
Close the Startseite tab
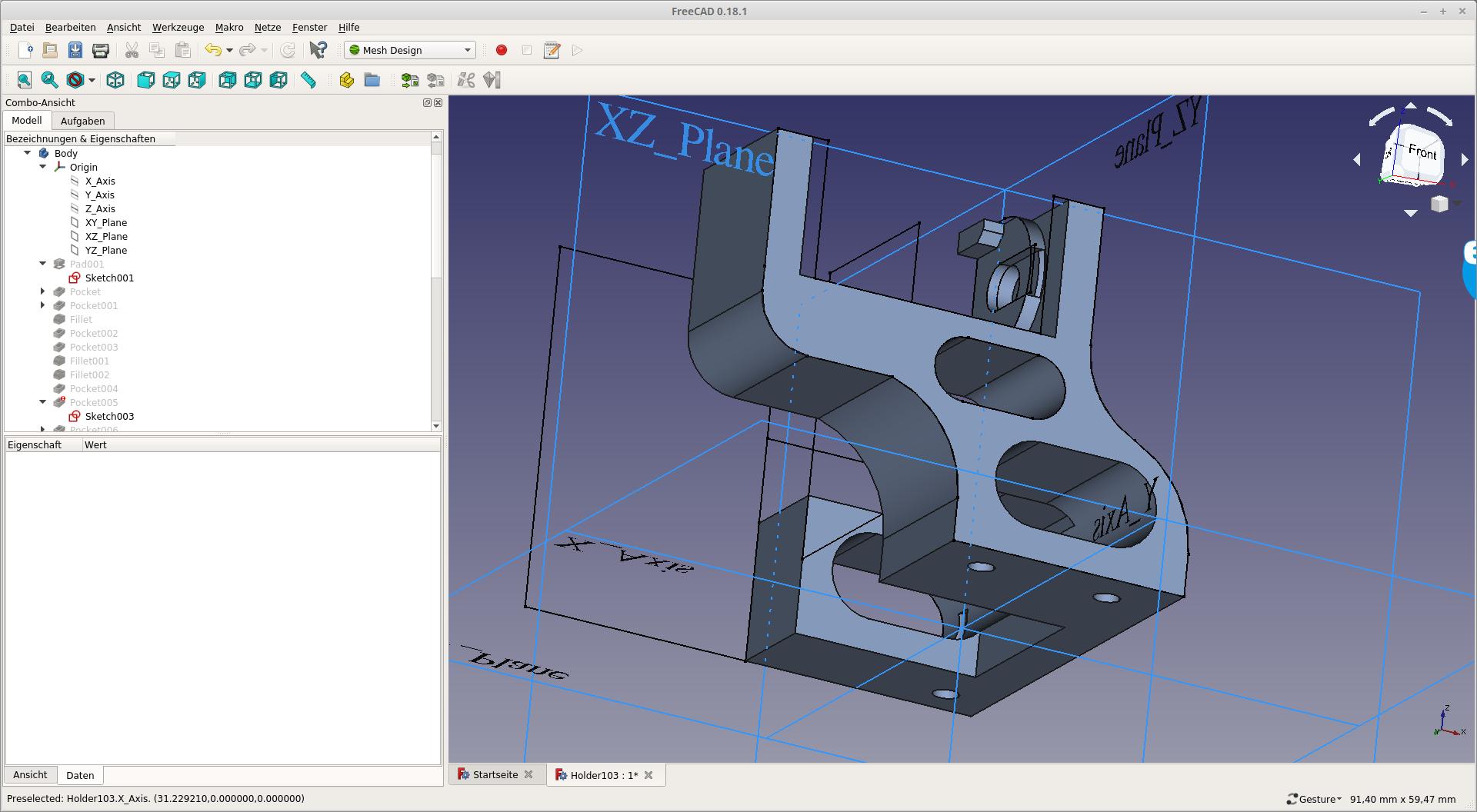click(x=528, y=774)
